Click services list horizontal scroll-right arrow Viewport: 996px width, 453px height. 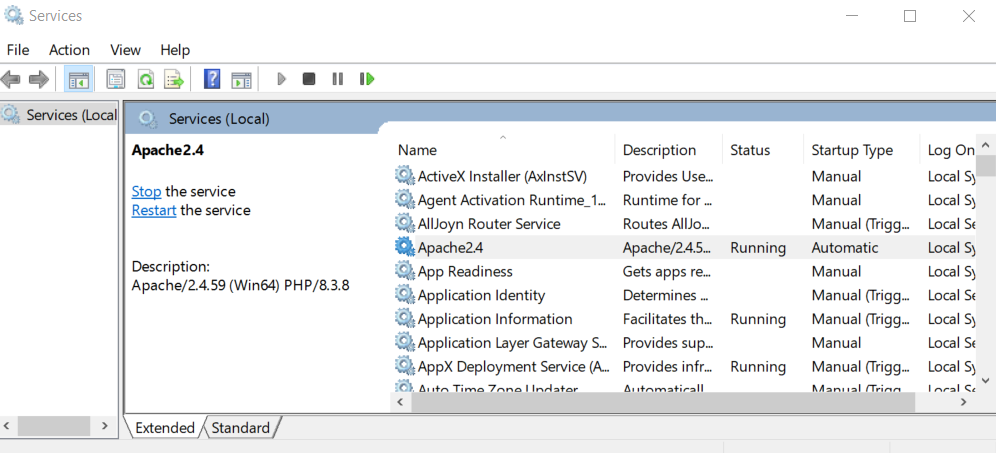tap(964, 402)
